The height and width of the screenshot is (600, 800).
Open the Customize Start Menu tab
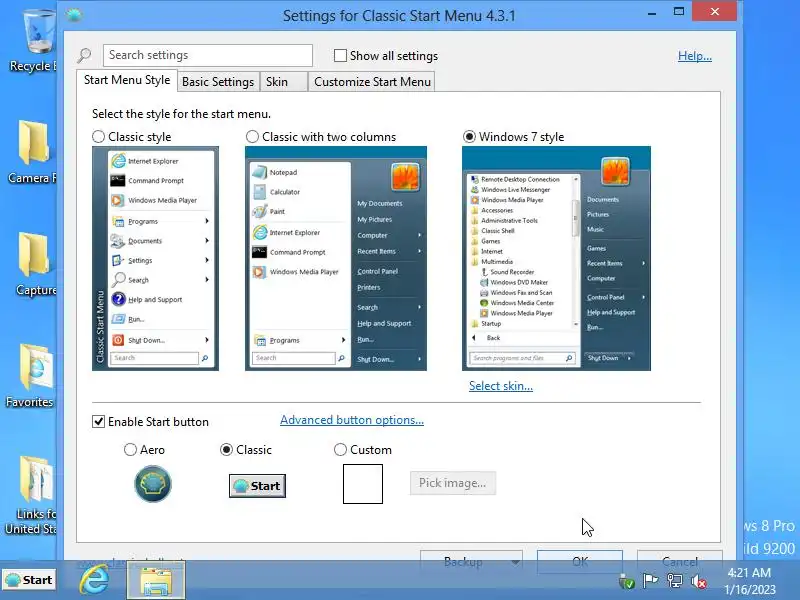tap(372, 82)
